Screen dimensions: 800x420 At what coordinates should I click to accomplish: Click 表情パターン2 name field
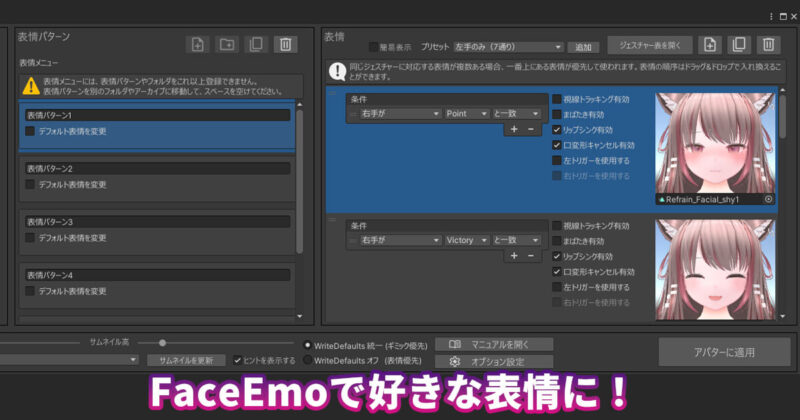[x=158, y=168]
